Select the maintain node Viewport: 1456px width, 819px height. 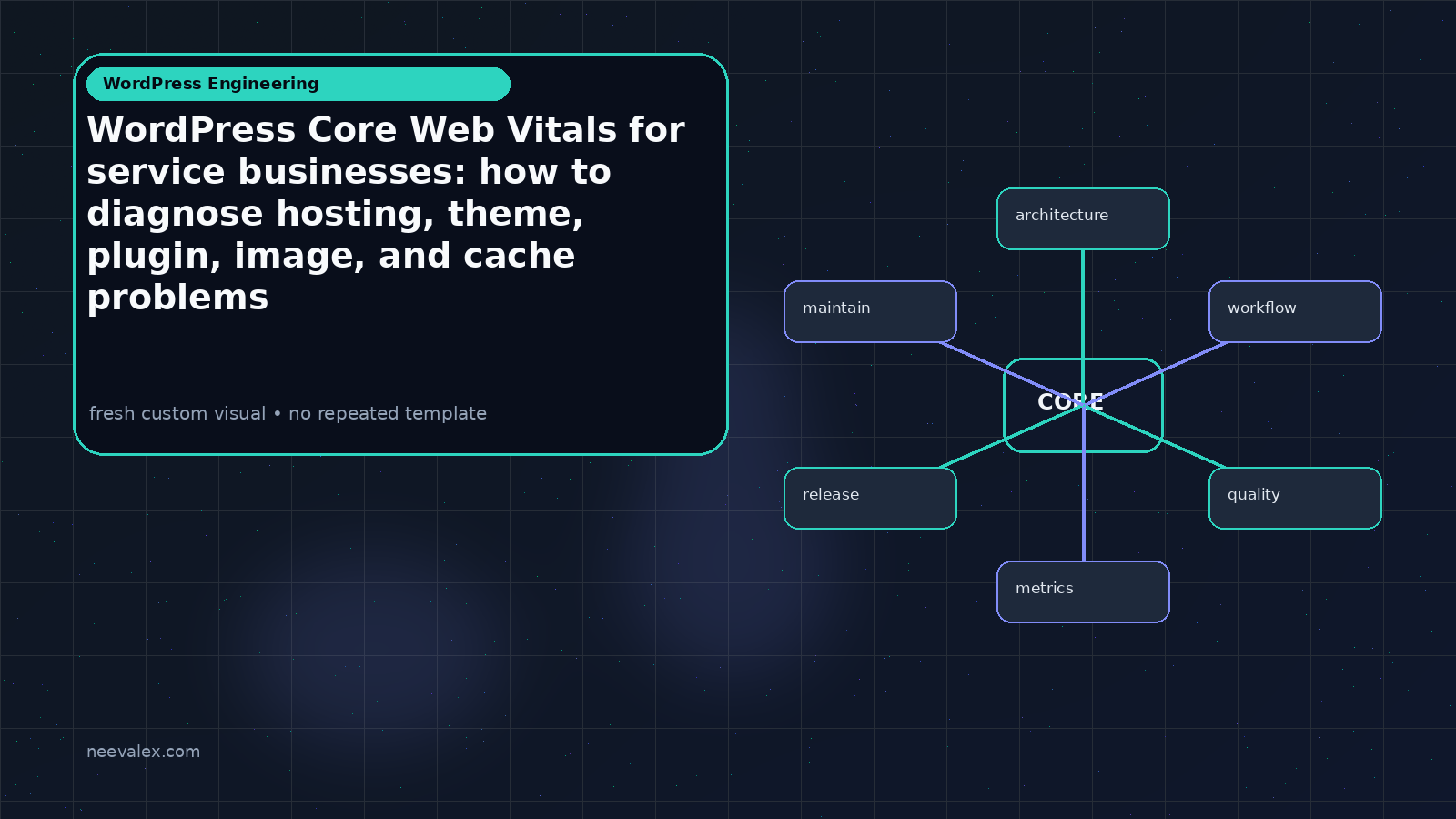coord(870,311)
